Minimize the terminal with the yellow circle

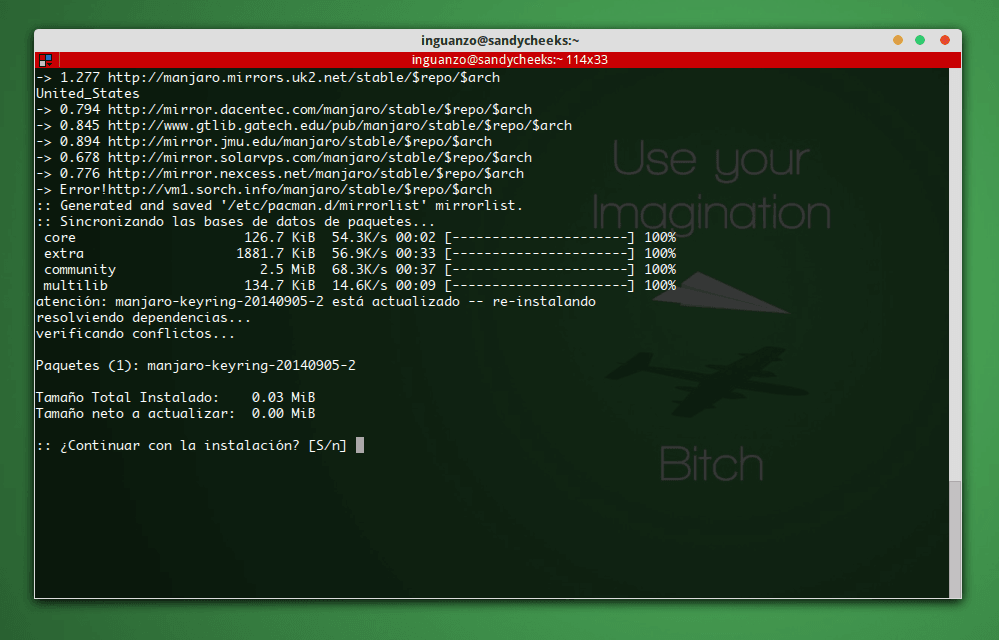point(896,40)
